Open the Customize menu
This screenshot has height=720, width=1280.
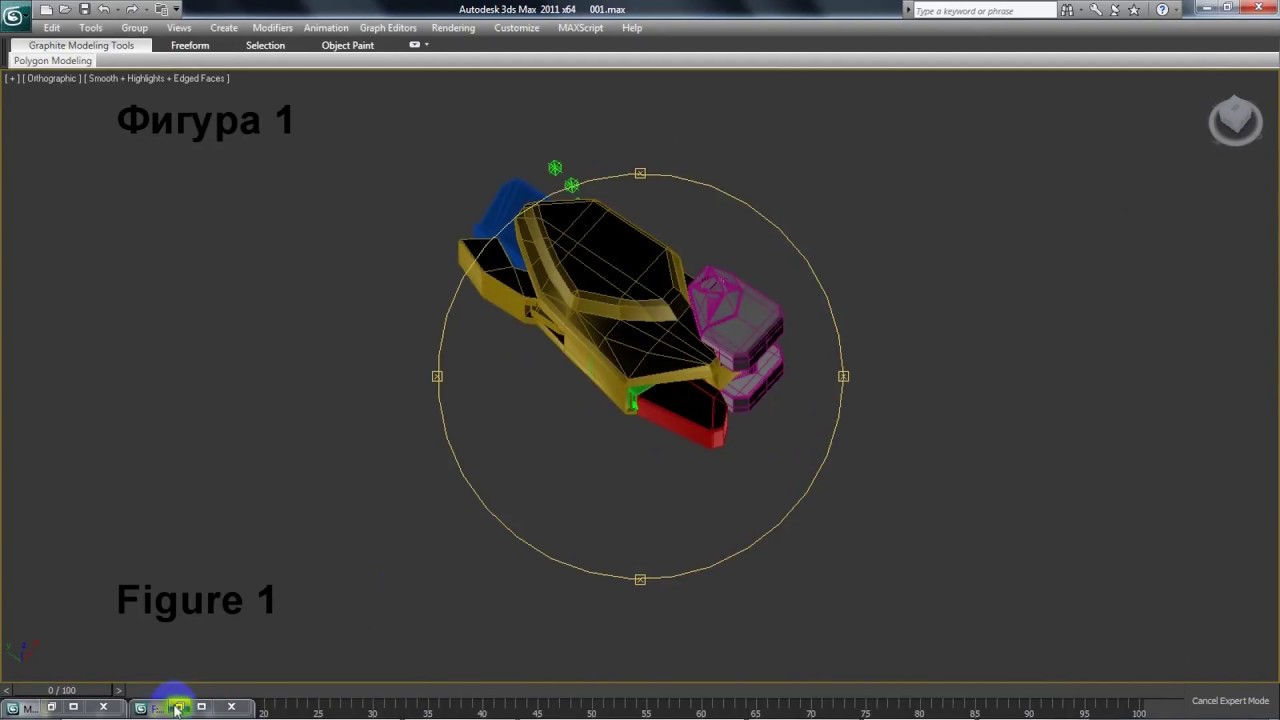tap(517, 28)
